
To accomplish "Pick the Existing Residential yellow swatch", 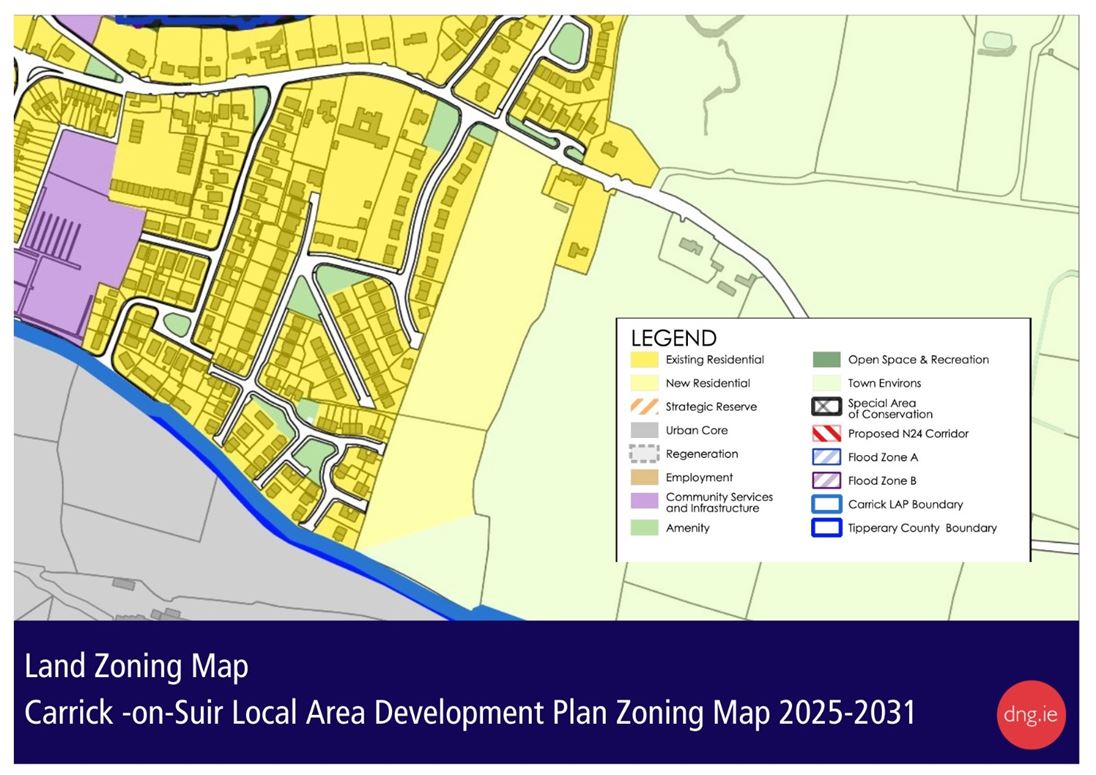I will [644, 359].
